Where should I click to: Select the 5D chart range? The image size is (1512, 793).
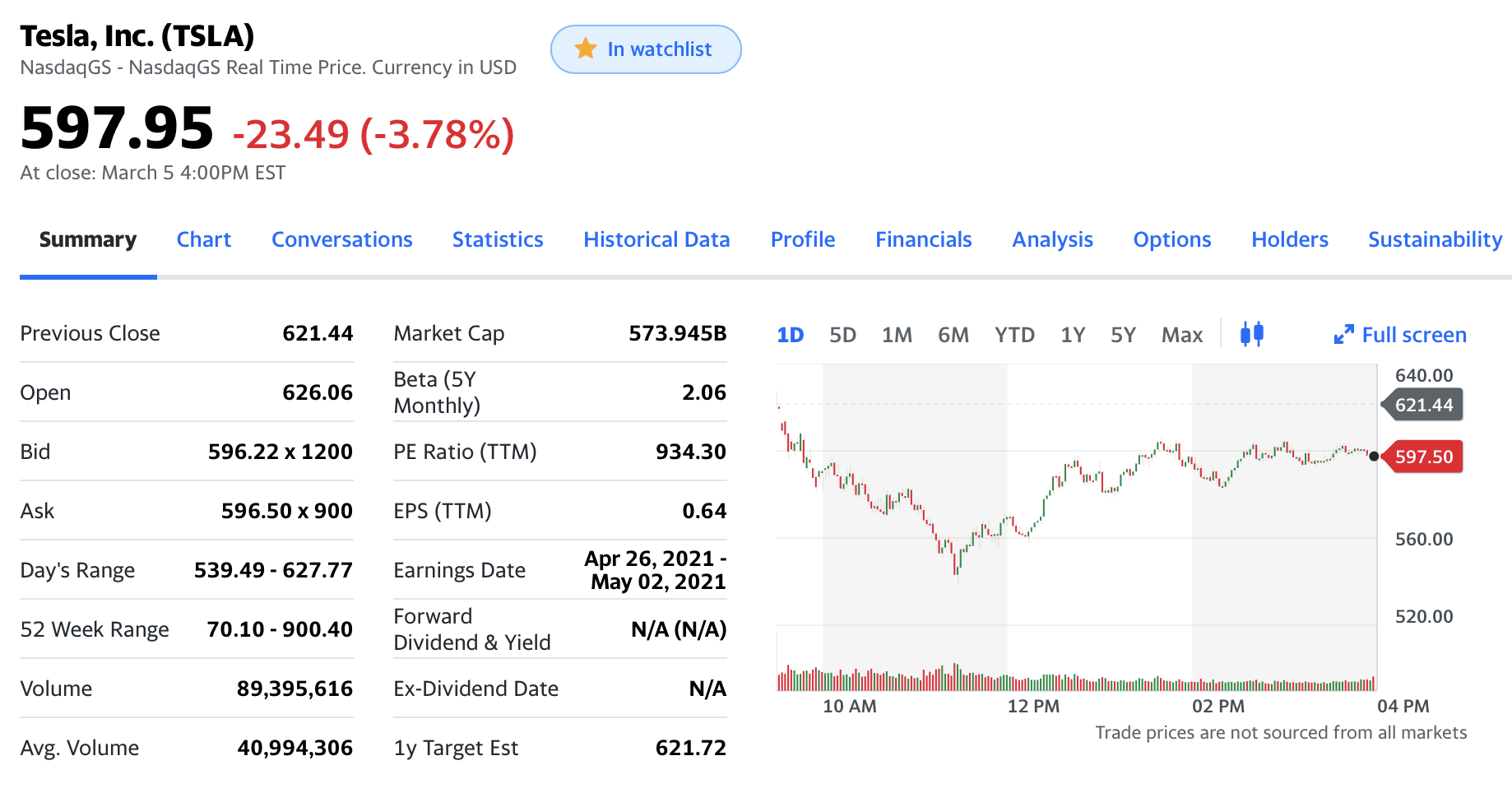[842, 335]
